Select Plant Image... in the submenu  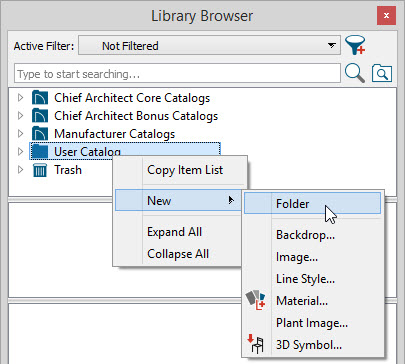[312, 323]
